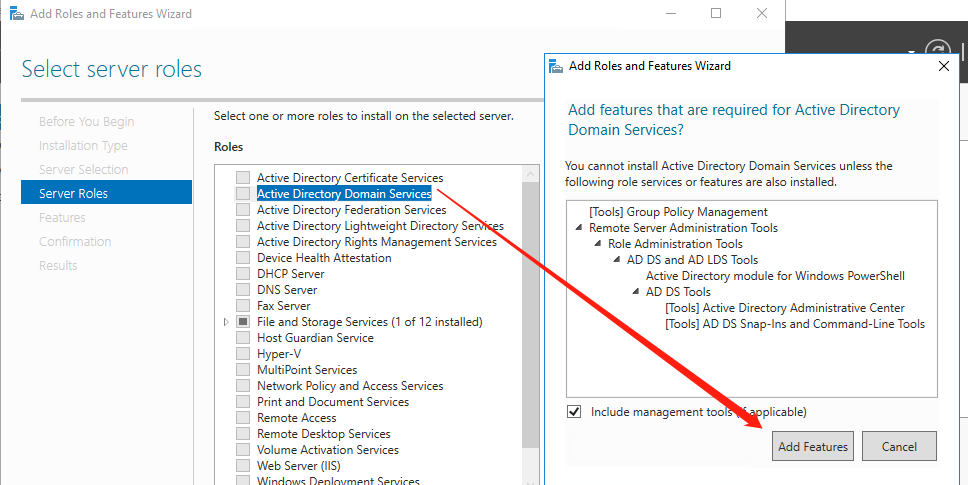Collapse AD DS Tools node
The image size is (968, 485).
tap(636, 292)
